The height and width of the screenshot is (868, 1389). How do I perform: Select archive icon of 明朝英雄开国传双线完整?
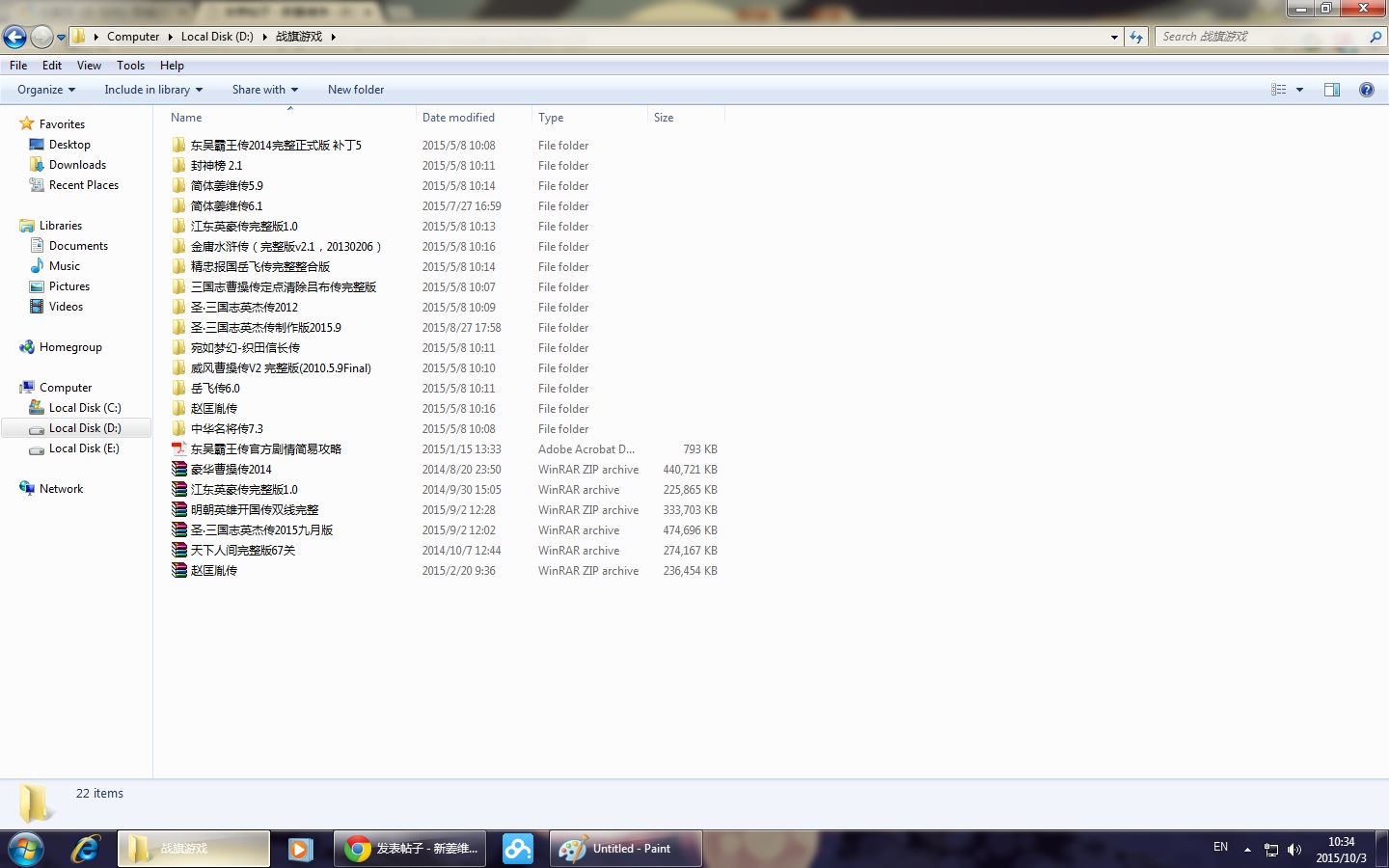(x=179, y=510)
